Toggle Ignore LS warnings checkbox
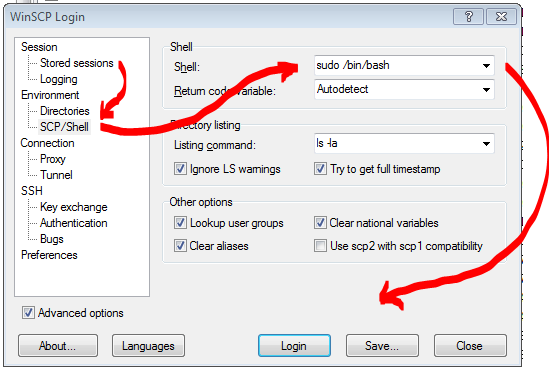The image size is (549, 367). coord(180,169)
